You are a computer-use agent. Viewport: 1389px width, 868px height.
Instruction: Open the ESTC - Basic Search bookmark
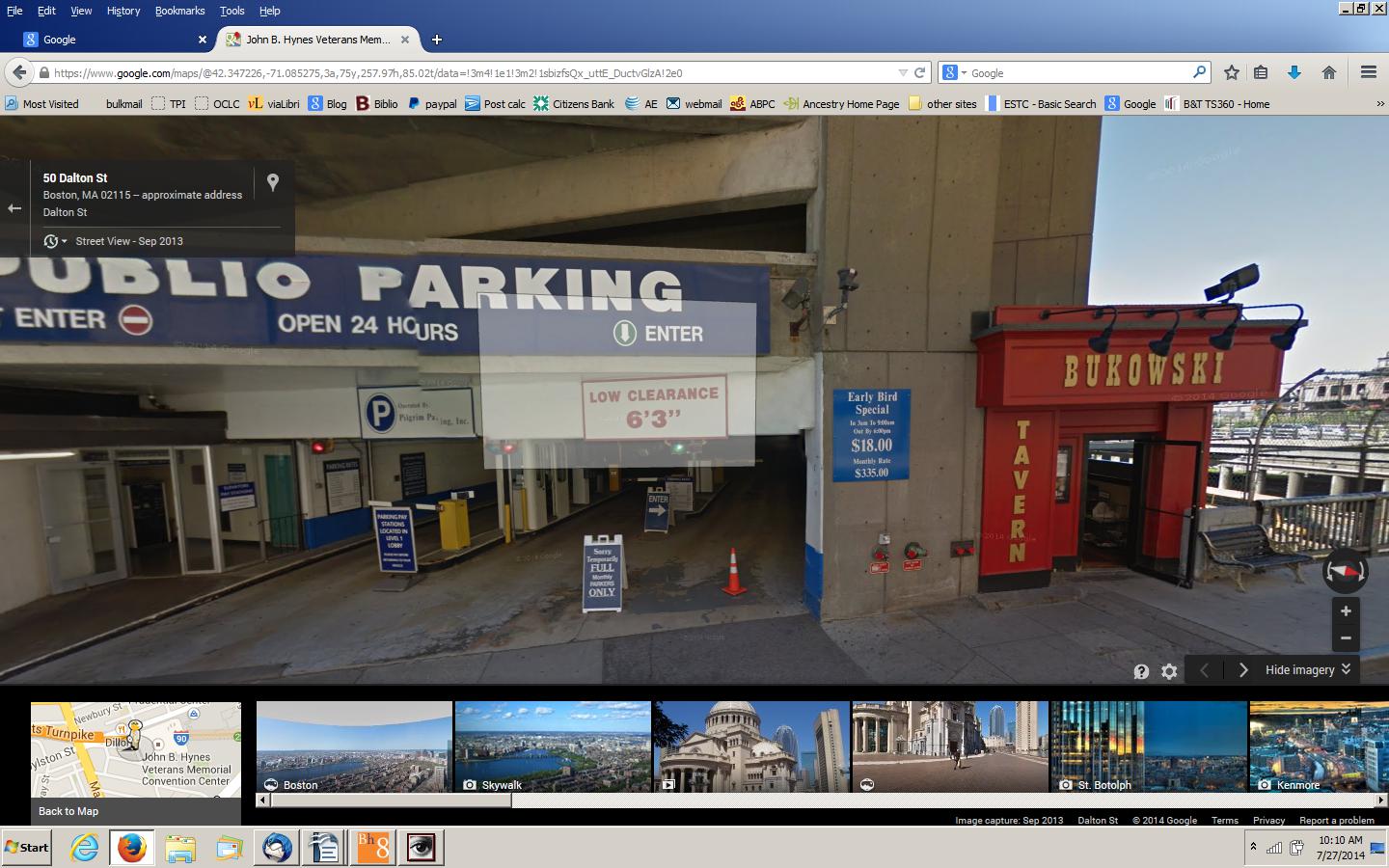(x=1040, y=103)
